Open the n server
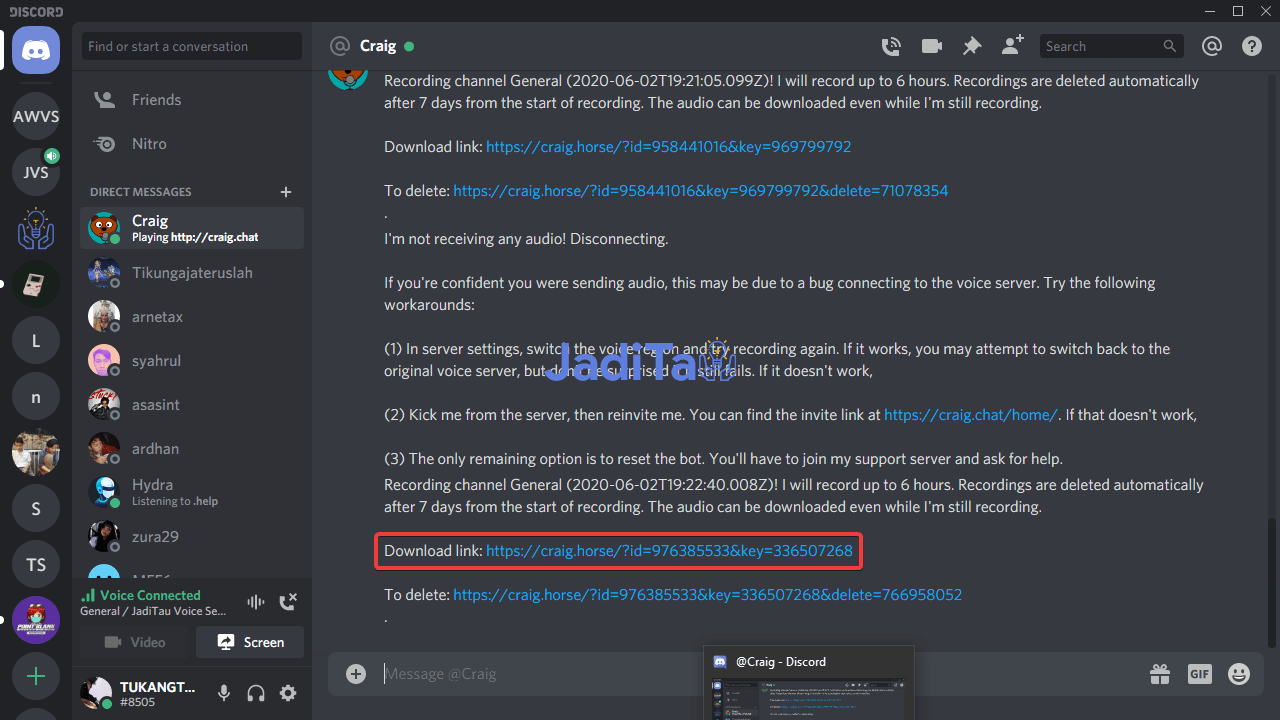The width and height of the screenshot is (1280, 720). click(36, 396)
